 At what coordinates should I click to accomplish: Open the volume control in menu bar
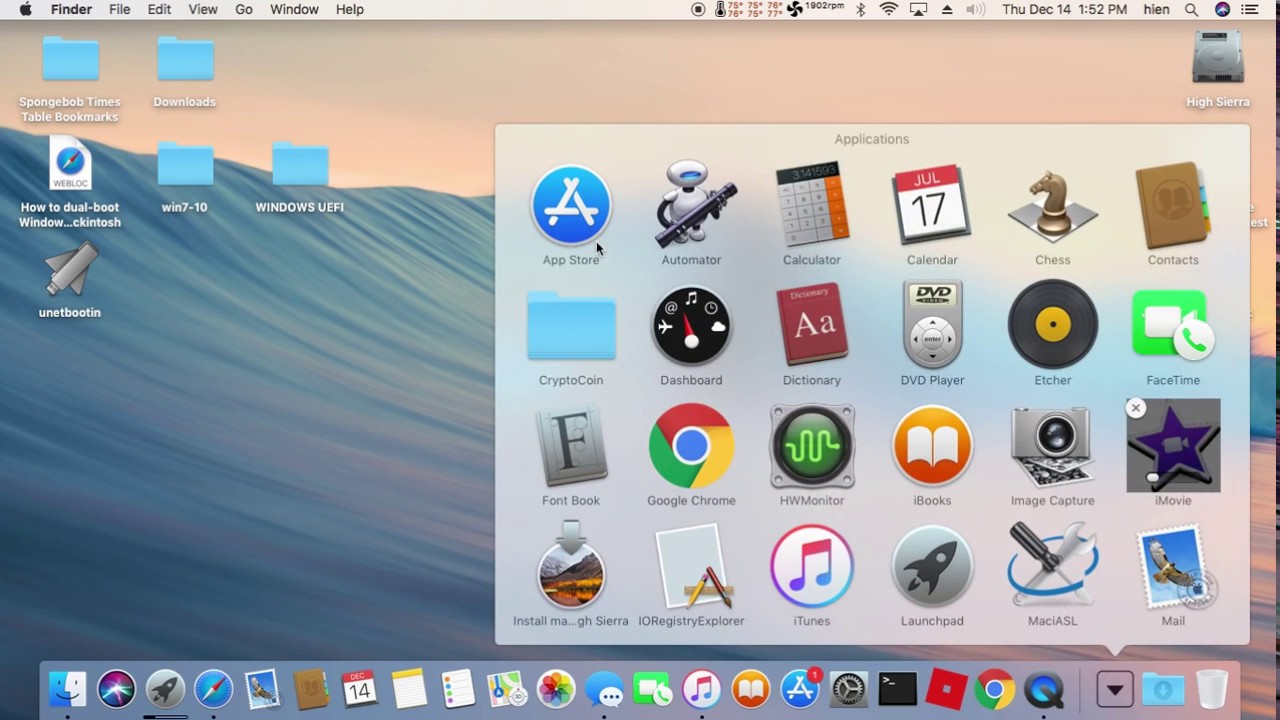coord(975,9)
